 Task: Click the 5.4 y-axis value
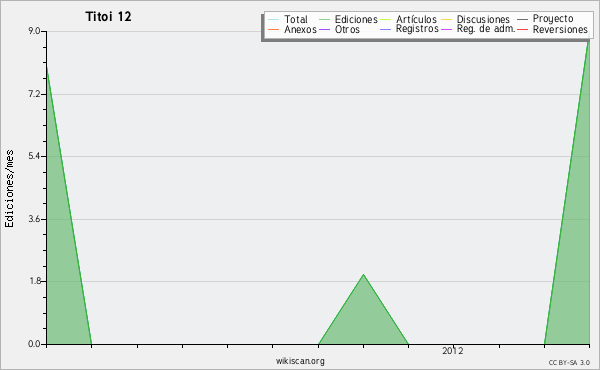34,156
